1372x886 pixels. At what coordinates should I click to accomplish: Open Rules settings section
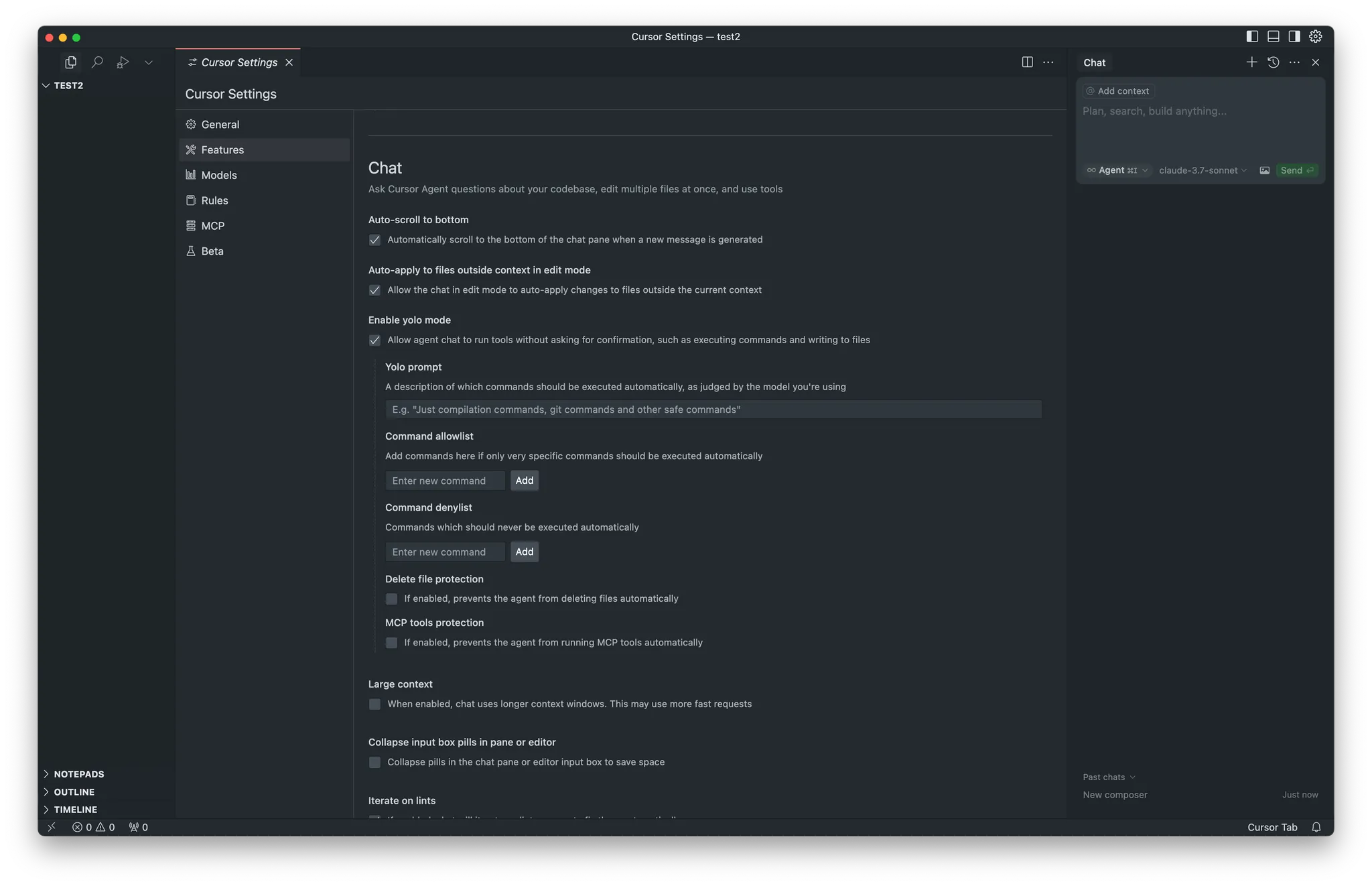tap(265, 200)
